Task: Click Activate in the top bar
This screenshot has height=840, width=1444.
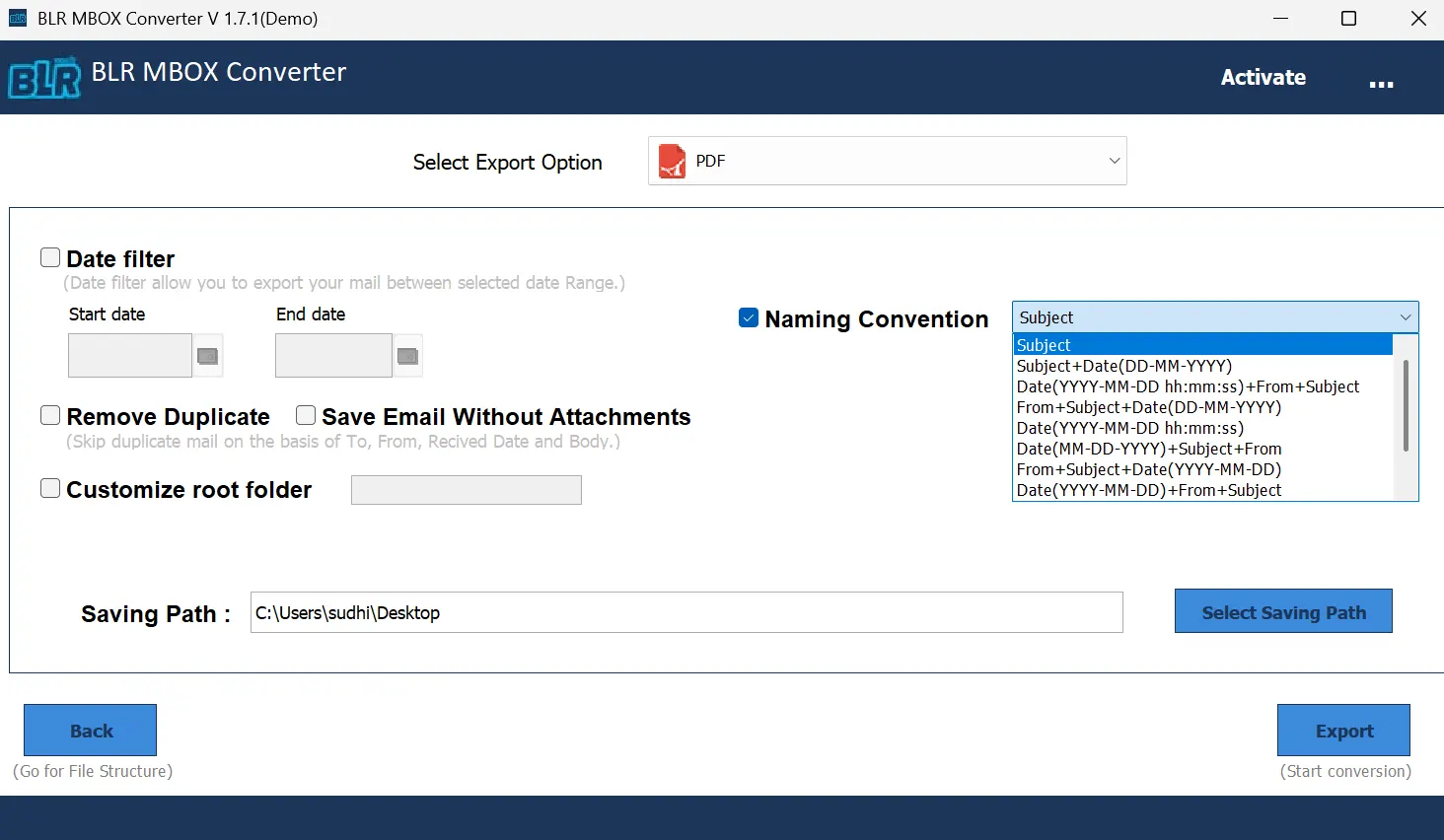Action: [x=1263, y=77]
